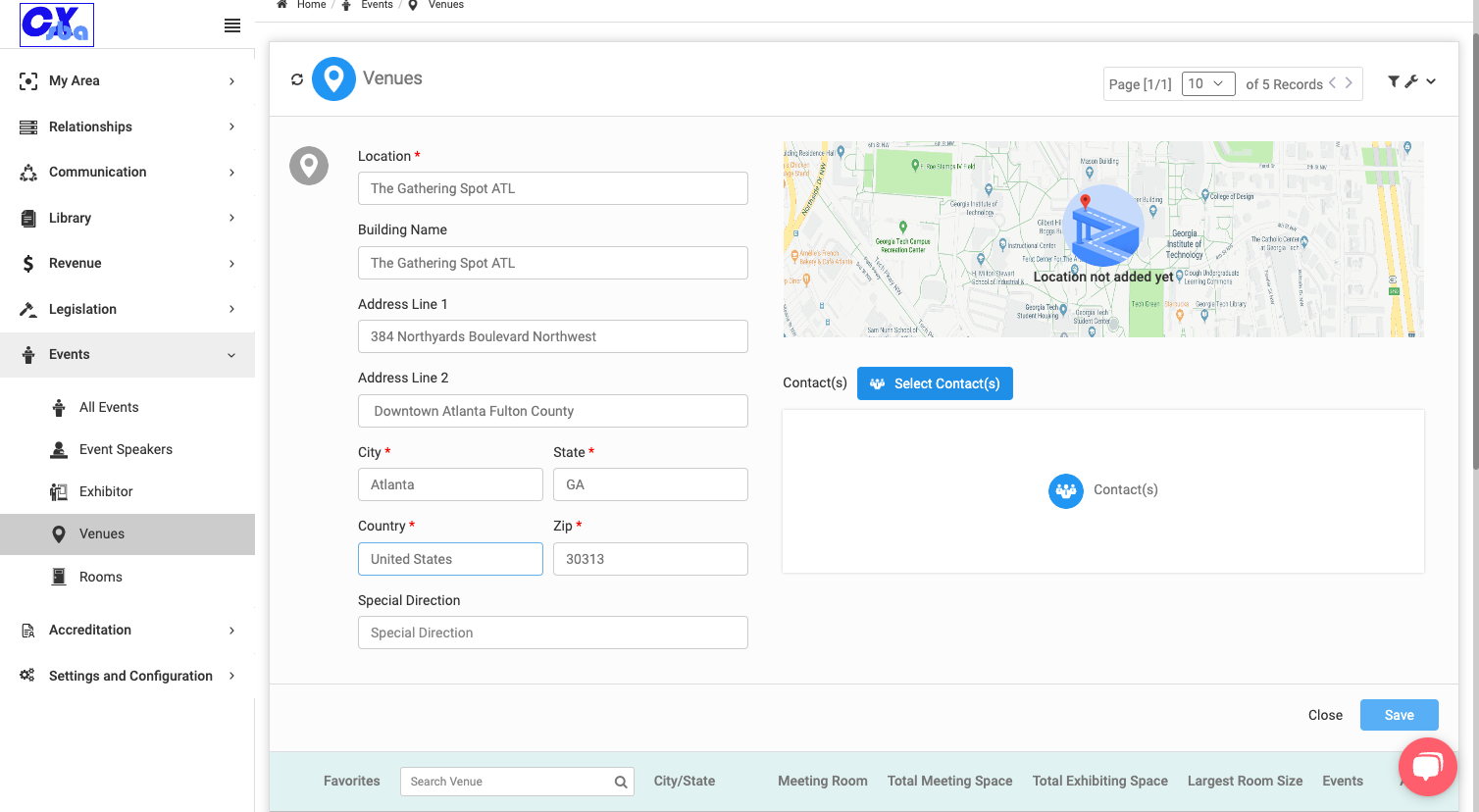Select the Venues submenu item
The width and height of the screenshot is (1479, 812).
point(127,534)
